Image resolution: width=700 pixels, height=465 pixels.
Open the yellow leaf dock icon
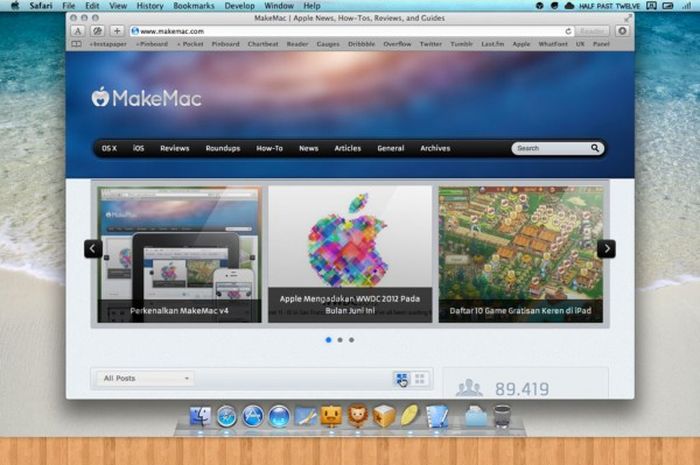point(410,415)
